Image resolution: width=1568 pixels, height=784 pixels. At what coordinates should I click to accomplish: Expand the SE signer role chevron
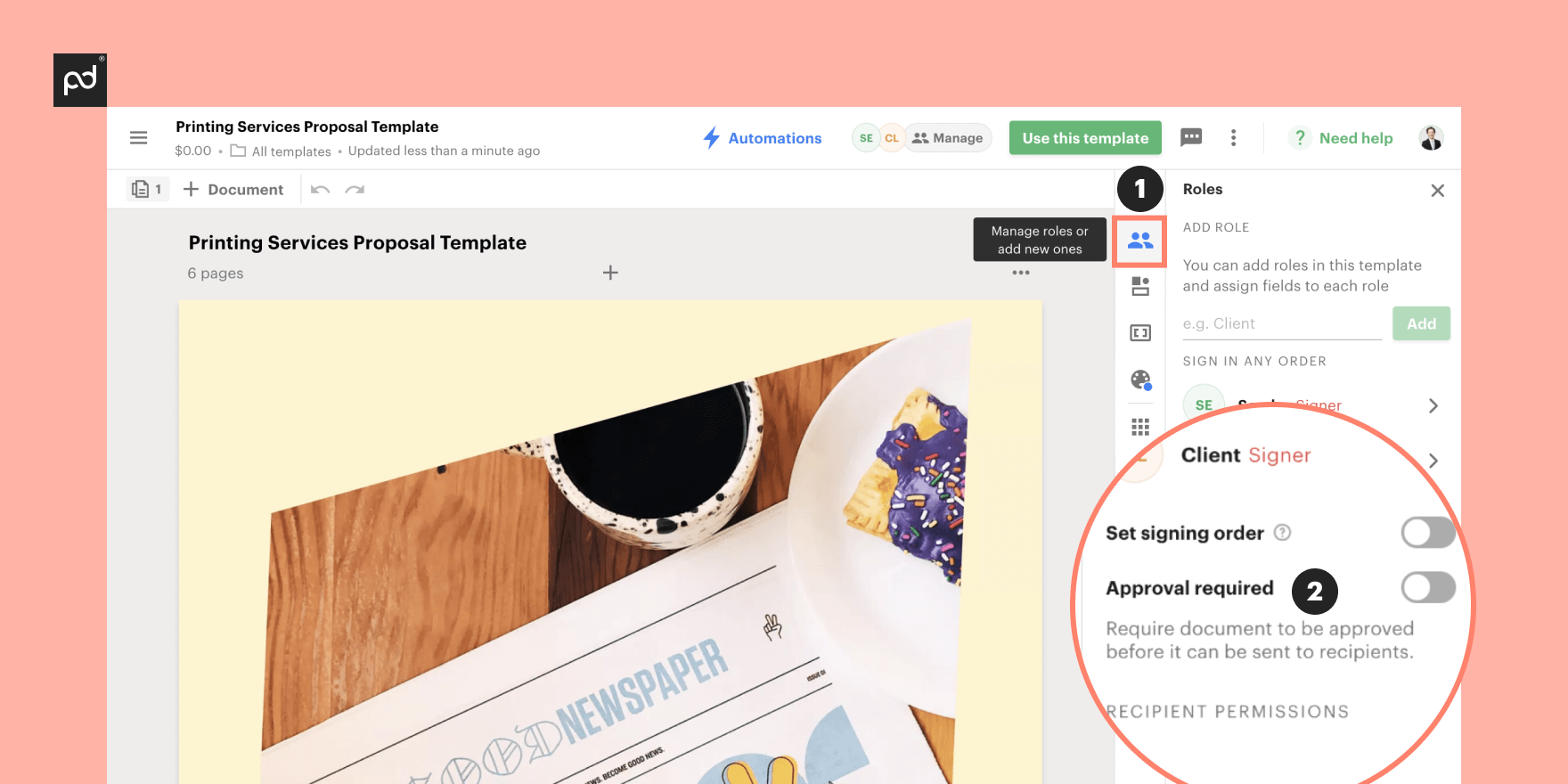click(1433, 406)
